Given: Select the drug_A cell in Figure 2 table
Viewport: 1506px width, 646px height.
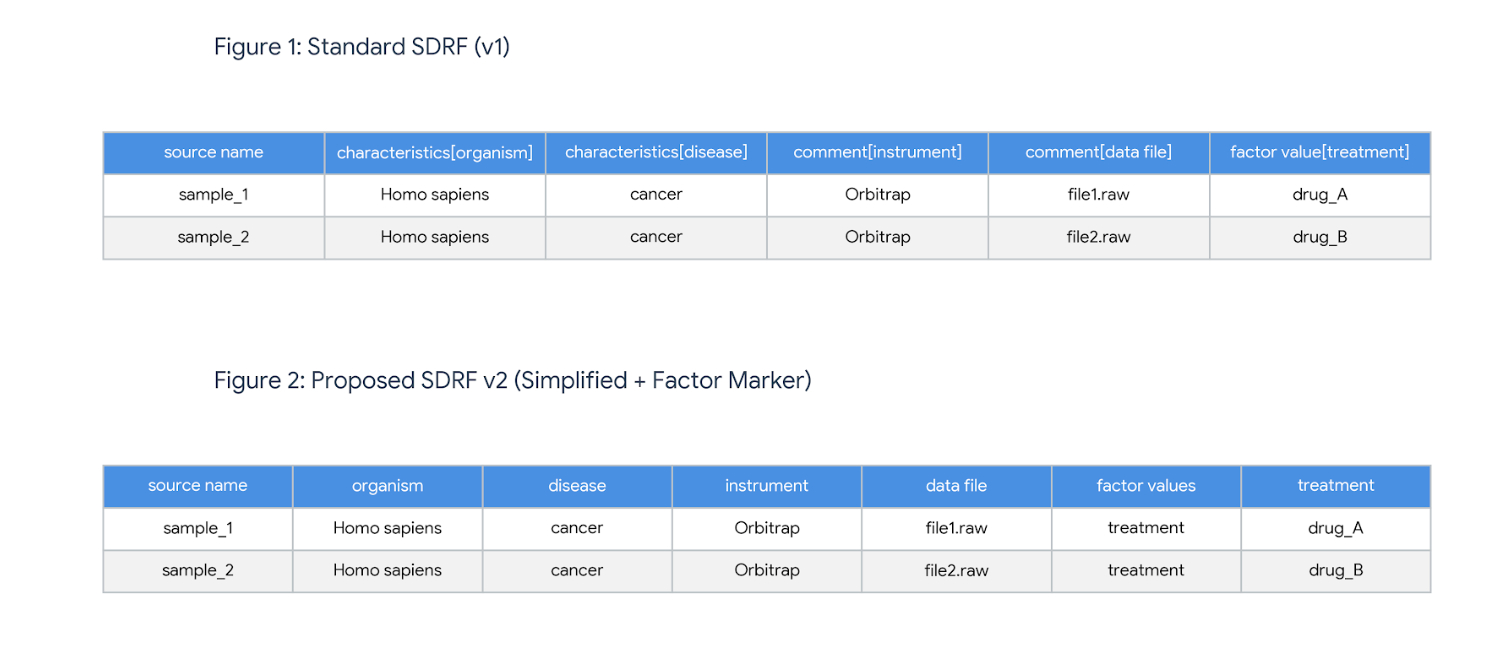Looking at the screenshot, I should (1335, 528).
